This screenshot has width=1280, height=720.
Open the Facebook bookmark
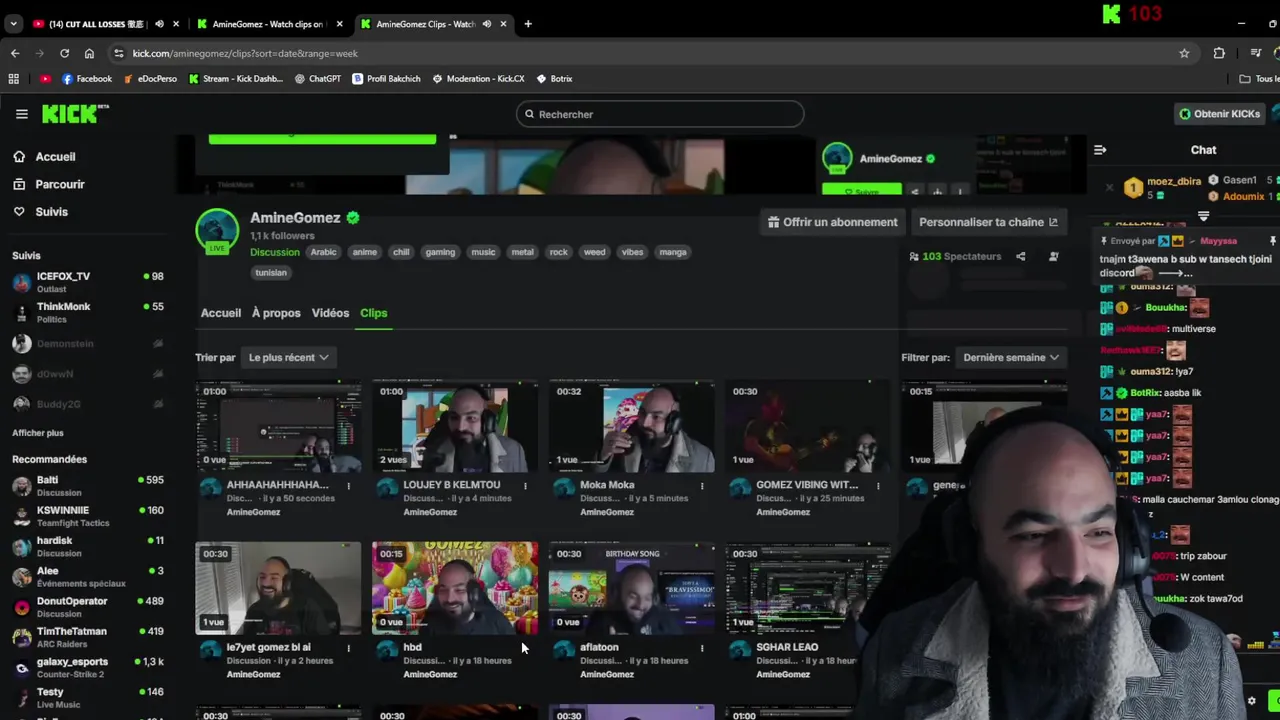87,78
